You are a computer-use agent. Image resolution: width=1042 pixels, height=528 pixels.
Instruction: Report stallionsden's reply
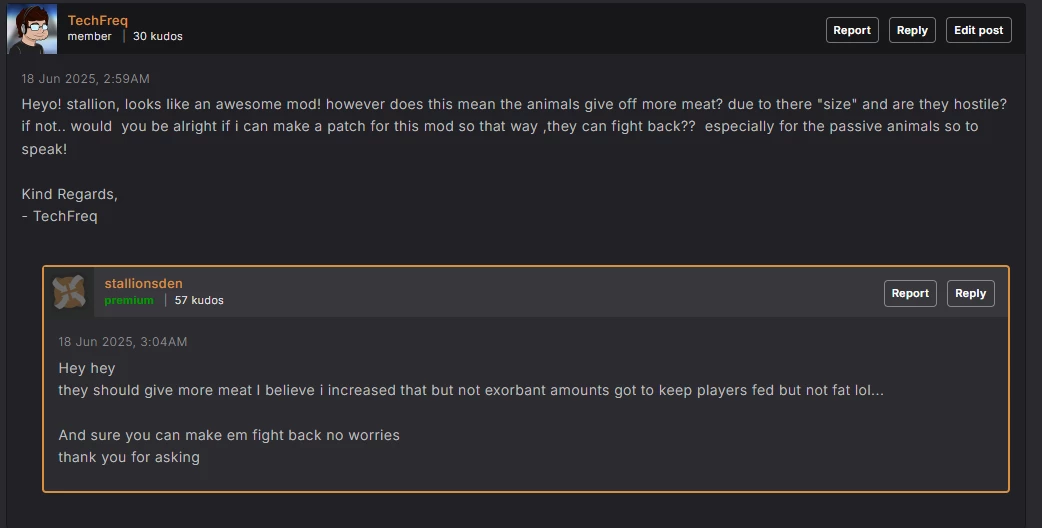tap(910, 293)
